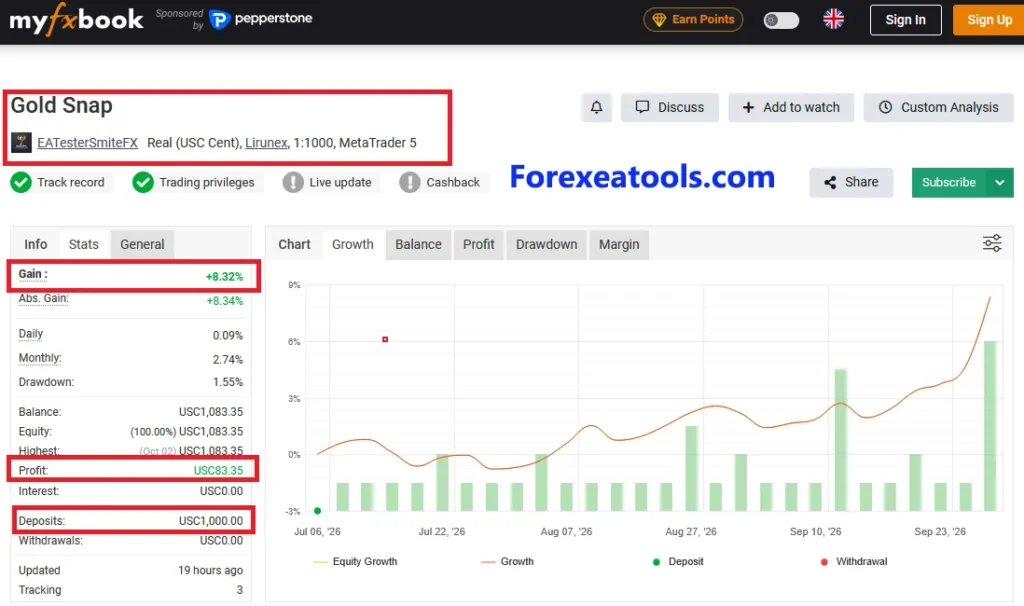Toggle Withdrawal series in chart legend
Image resolution: width=1024 pixels, height=606 pixels.
pyautogui.click(x=854, y=562)
